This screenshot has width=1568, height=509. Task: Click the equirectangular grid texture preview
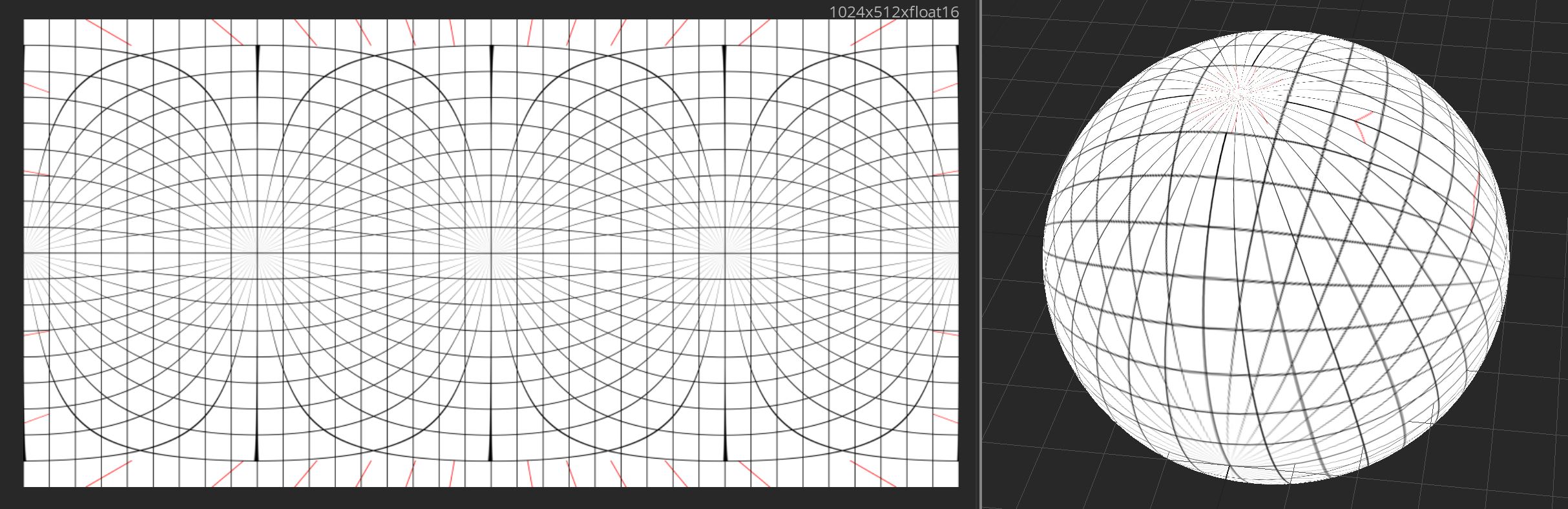tap(491, 253)
